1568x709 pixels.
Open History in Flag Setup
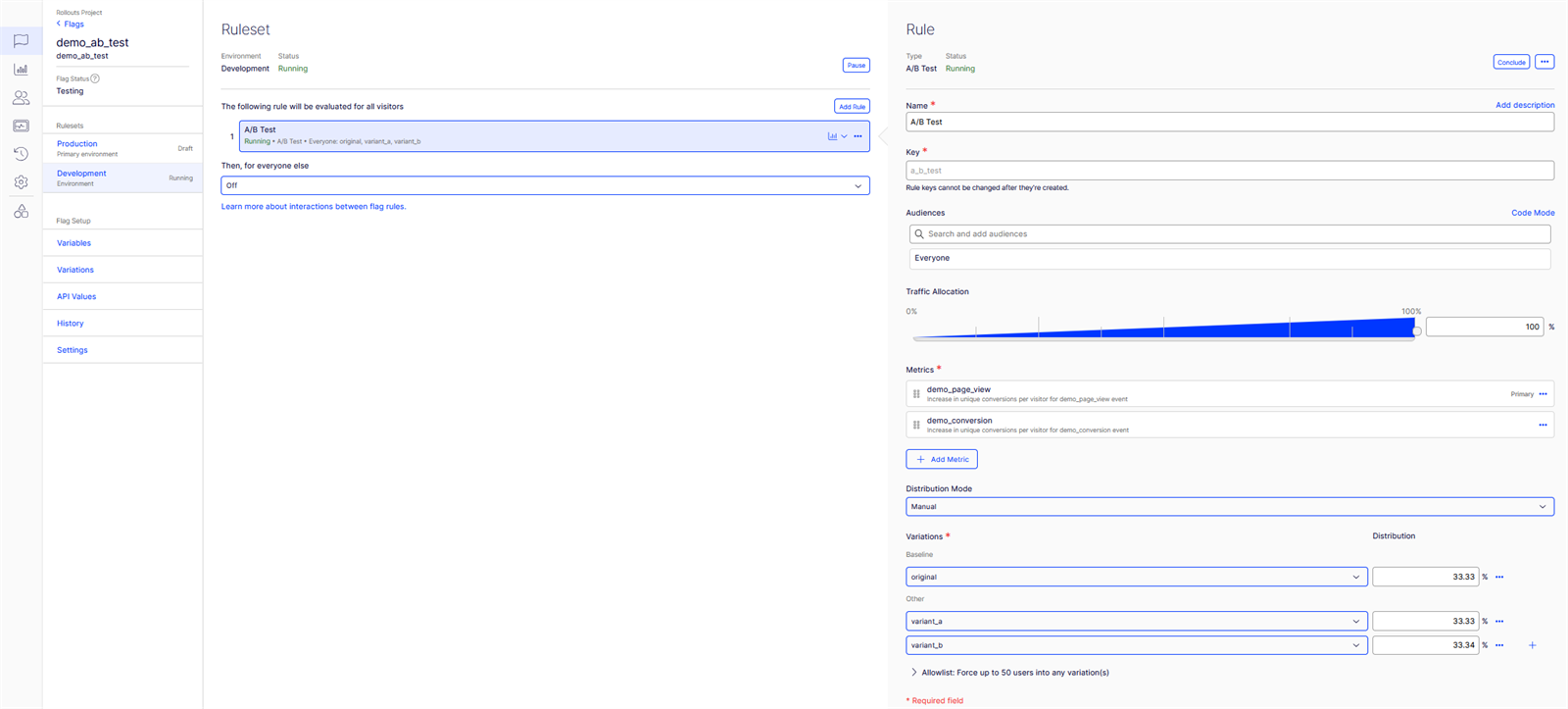pos(71,324)
